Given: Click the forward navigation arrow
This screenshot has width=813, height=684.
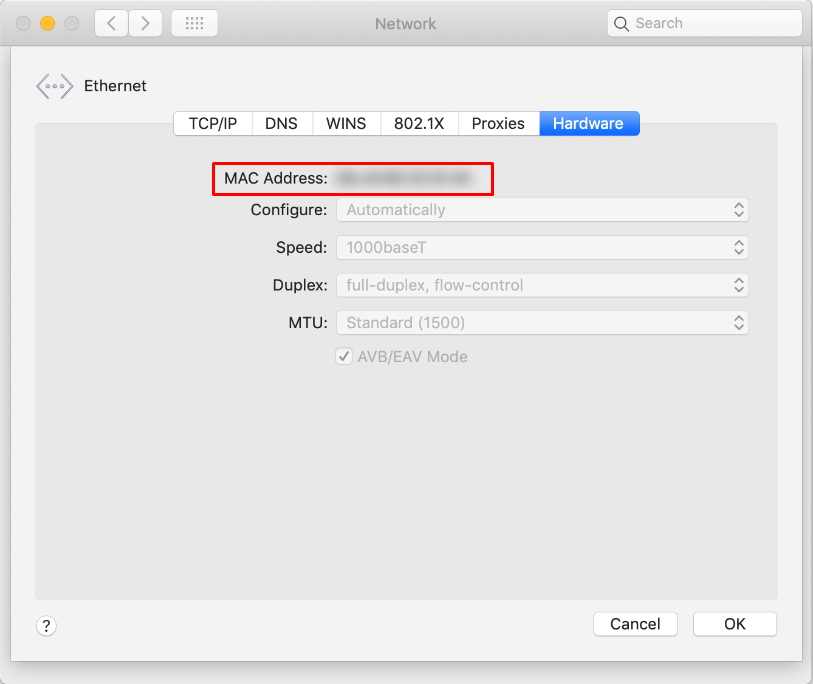Looking at the screenshot, I should [x=145, y=23].
